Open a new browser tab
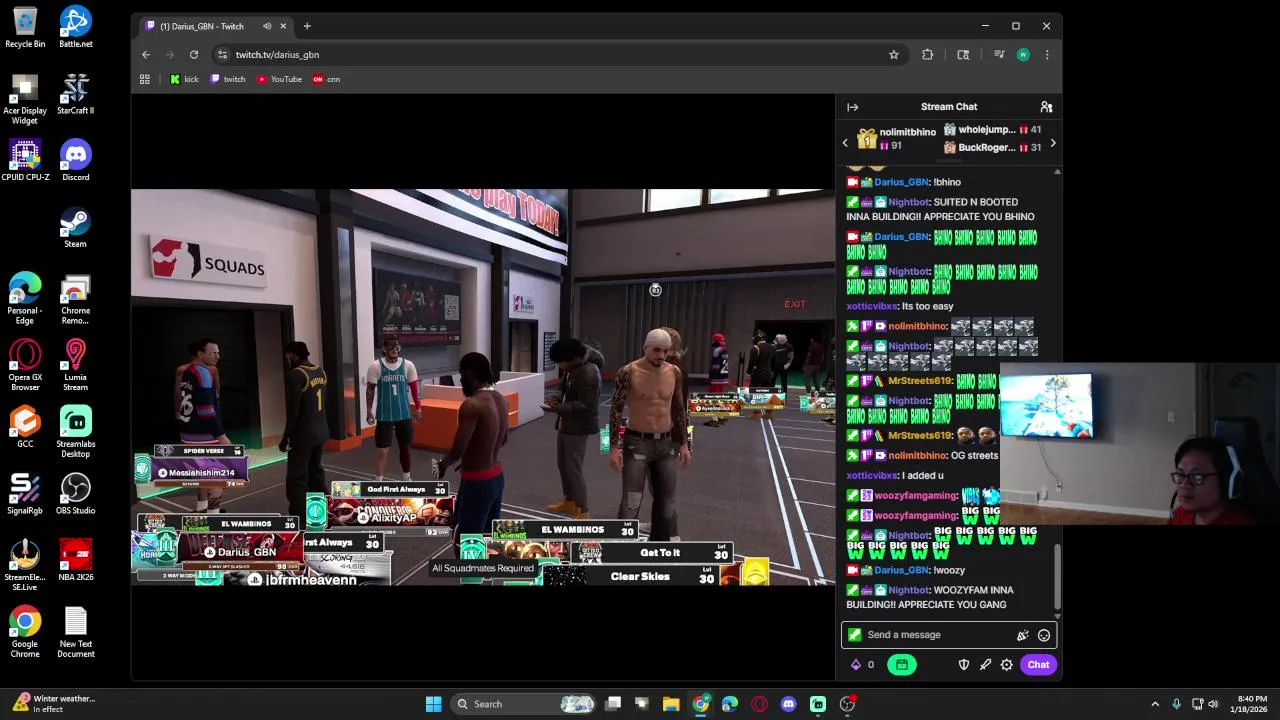1280x720 pixels. click(307, 26)
